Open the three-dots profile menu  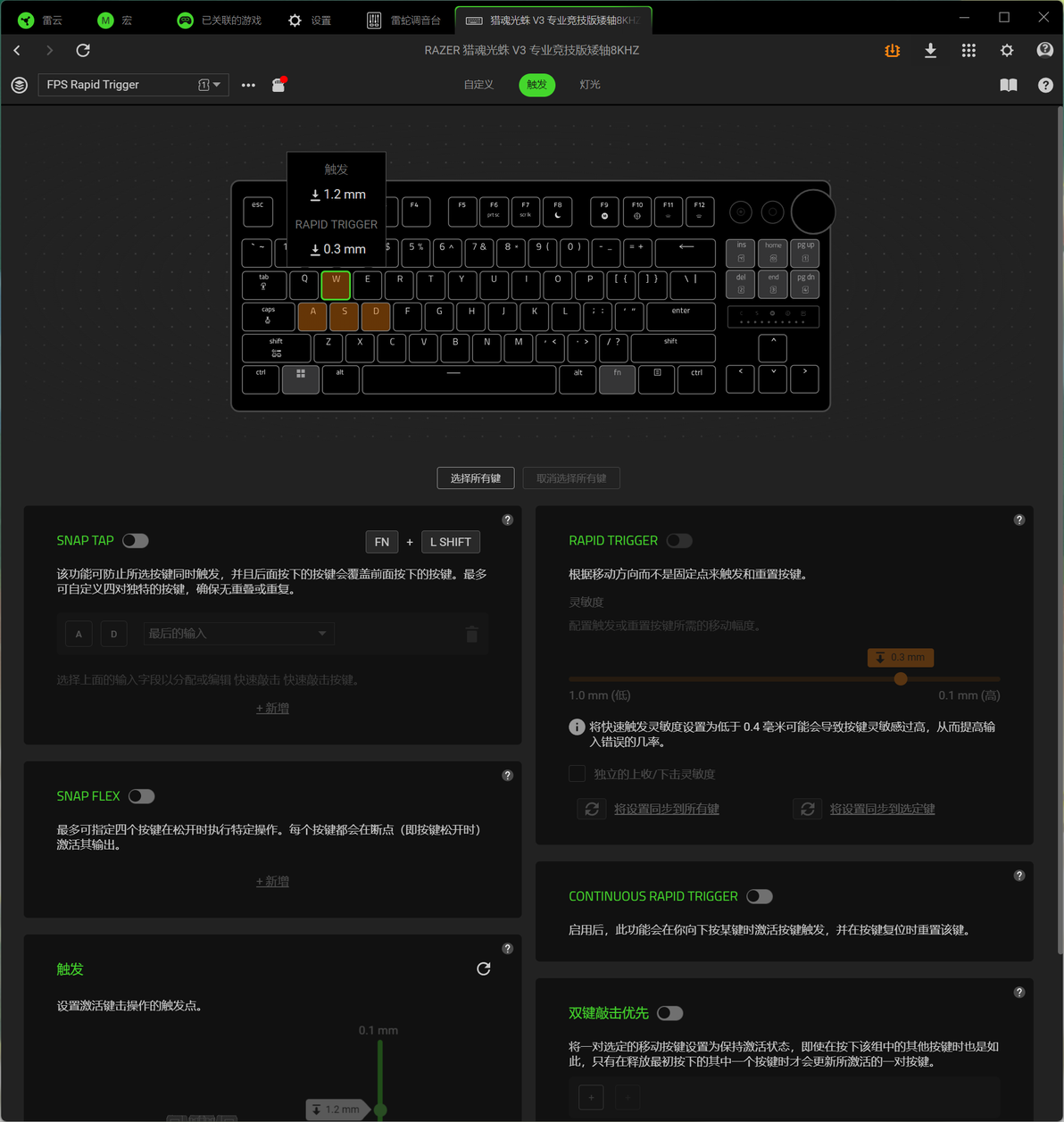[x=248, y=85]
